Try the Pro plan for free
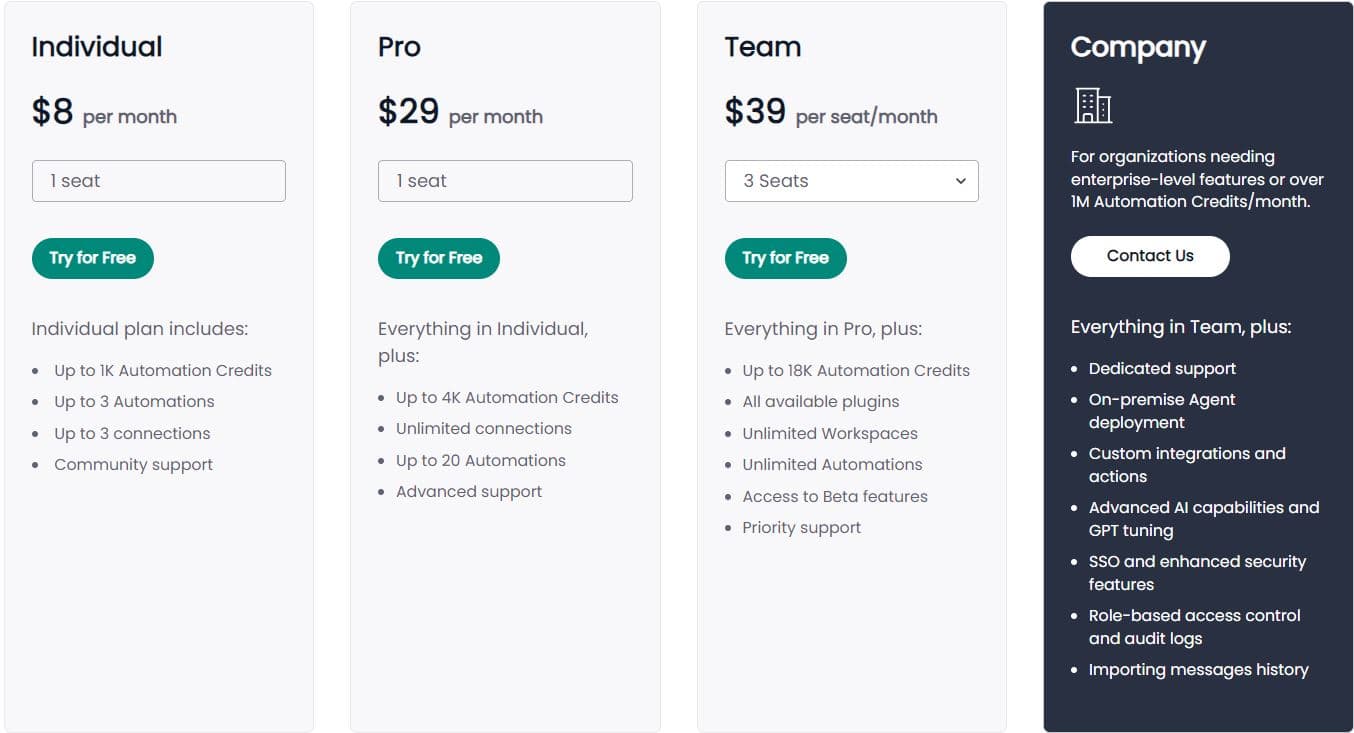This screenshot has width=1354, height=733. point(438,257)
